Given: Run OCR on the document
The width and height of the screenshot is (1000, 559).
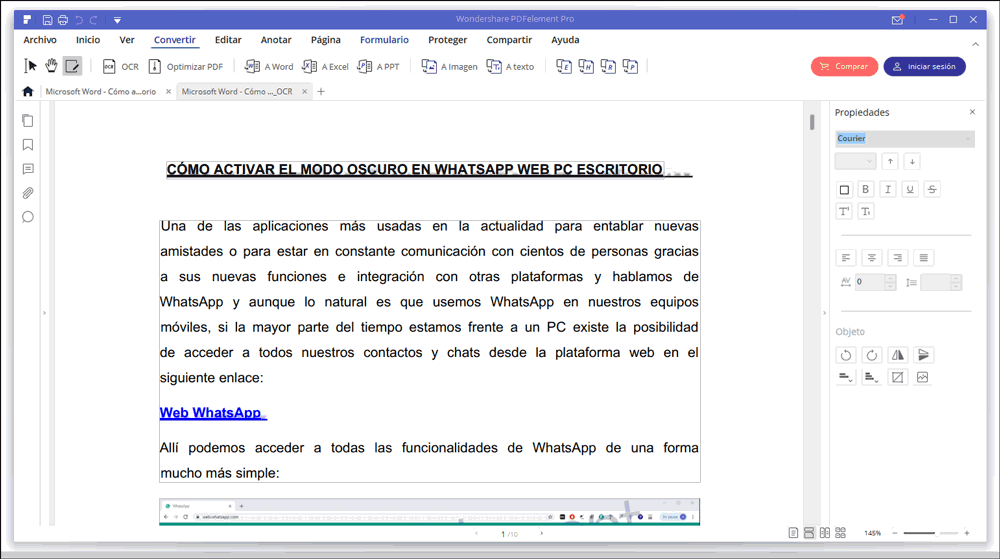Looking at the screenshot, I should pyautogui.click(x=121, y=66).
